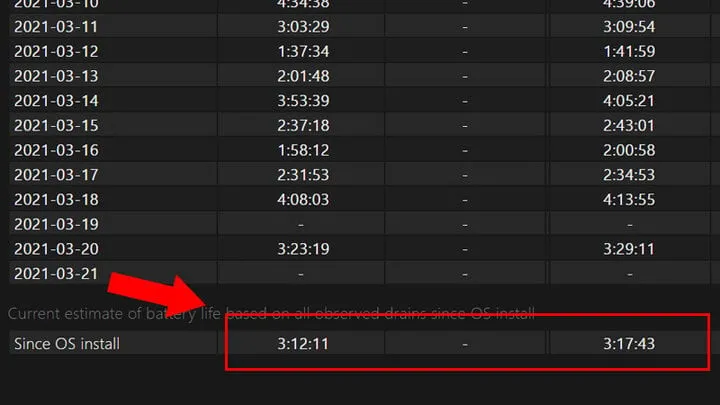The image size is (720, 405).
Task: Click the Since OS install label
Action: coord(67,344)
